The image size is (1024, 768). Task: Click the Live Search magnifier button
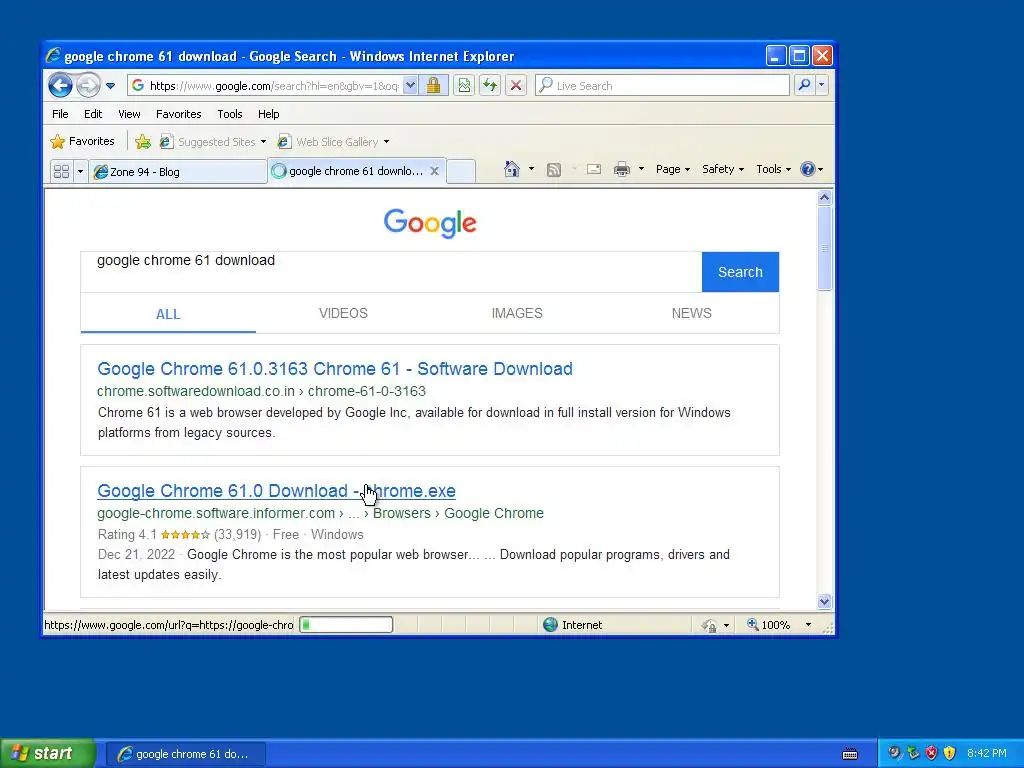pyautogui.click(x=805, y=85)
